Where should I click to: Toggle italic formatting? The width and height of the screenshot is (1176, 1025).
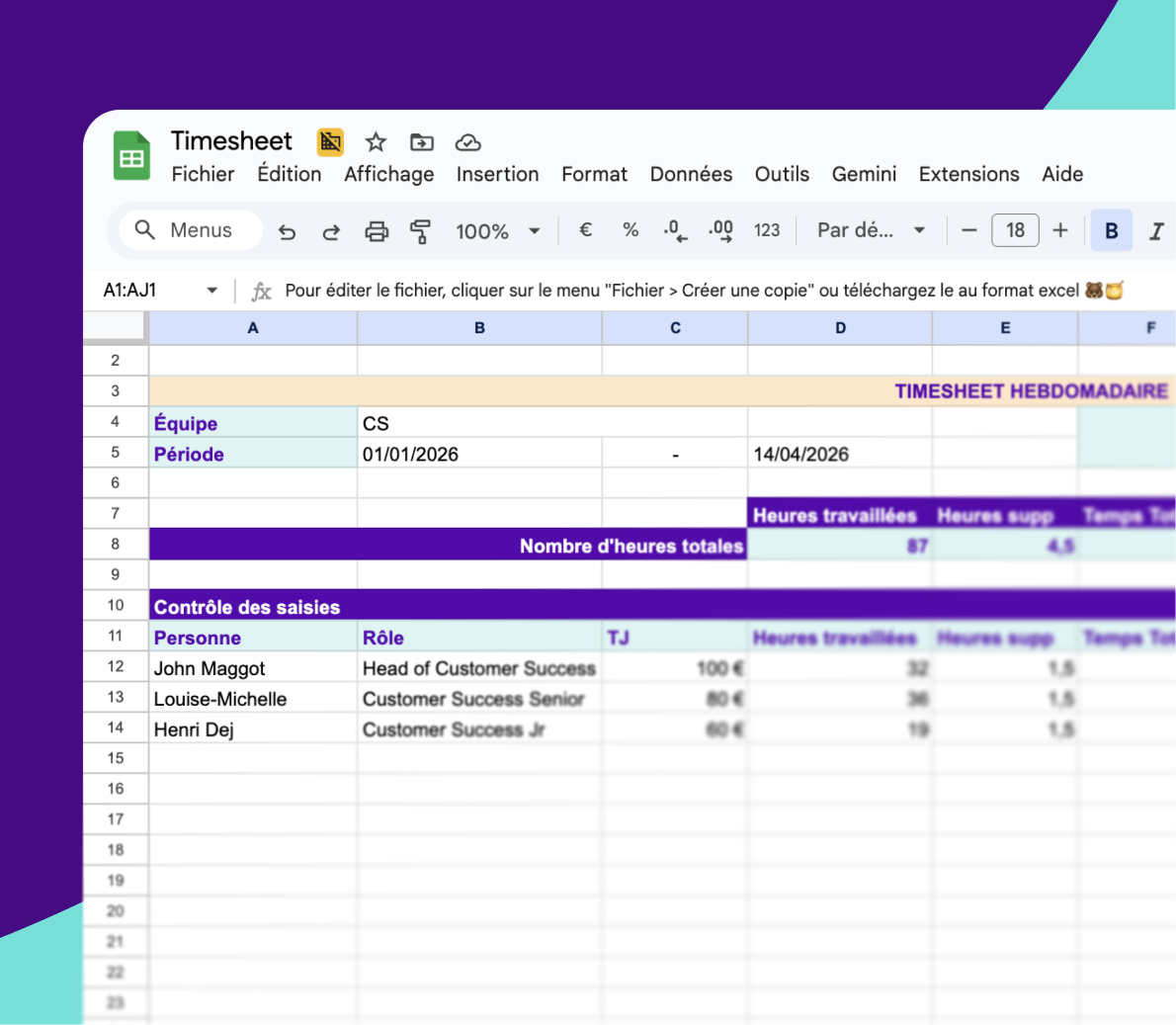click(x=1155, y=230)
